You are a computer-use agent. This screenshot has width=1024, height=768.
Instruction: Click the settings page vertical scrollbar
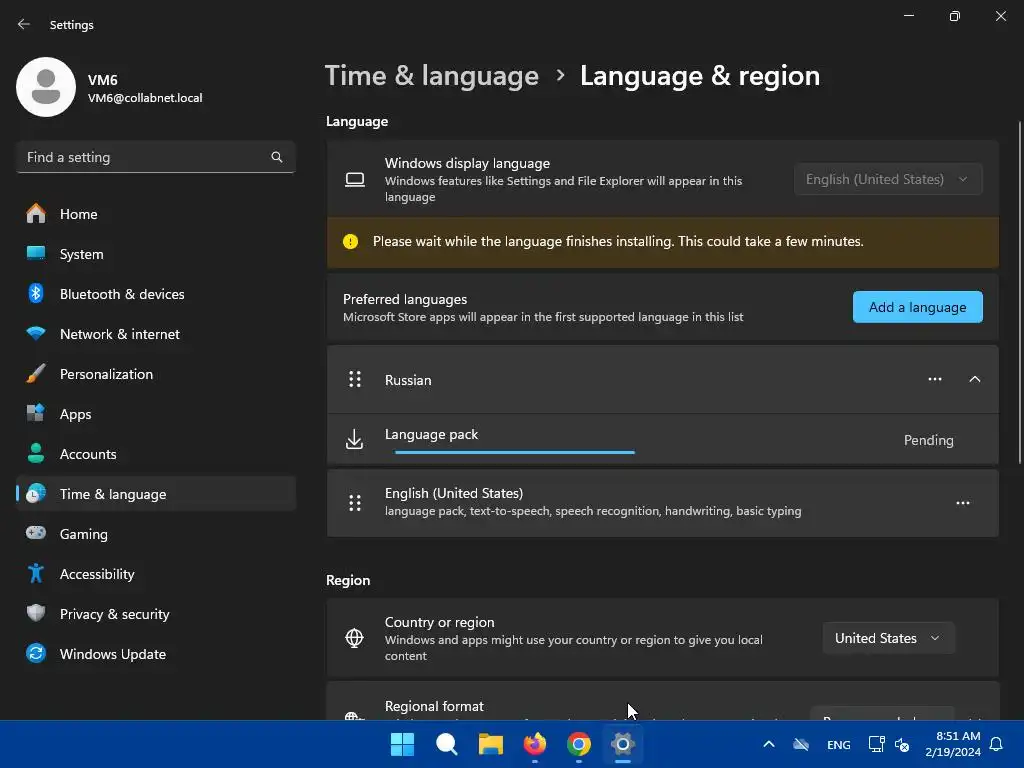1019,293
